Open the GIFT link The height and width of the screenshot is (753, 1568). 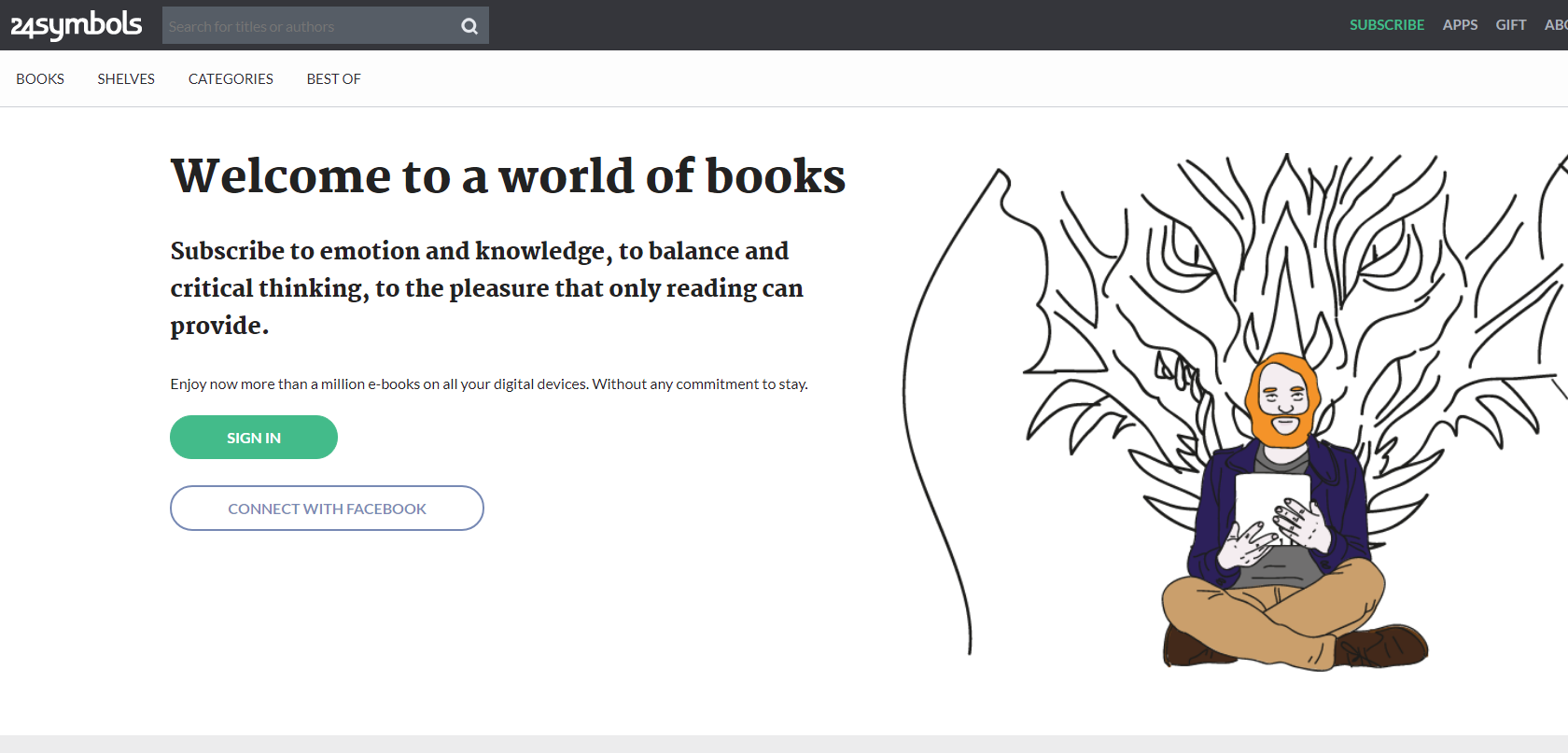point(1510,25)
